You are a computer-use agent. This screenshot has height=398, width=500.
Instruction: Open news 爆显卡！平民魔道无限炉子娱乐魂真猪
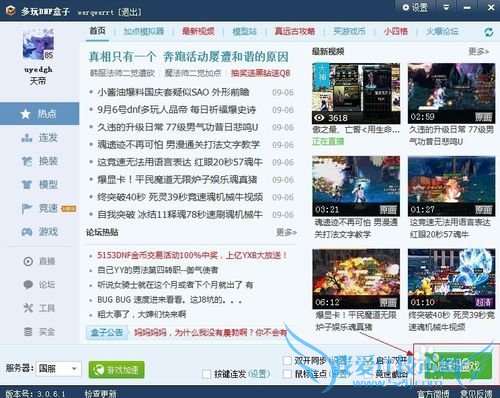pos(177,180)
